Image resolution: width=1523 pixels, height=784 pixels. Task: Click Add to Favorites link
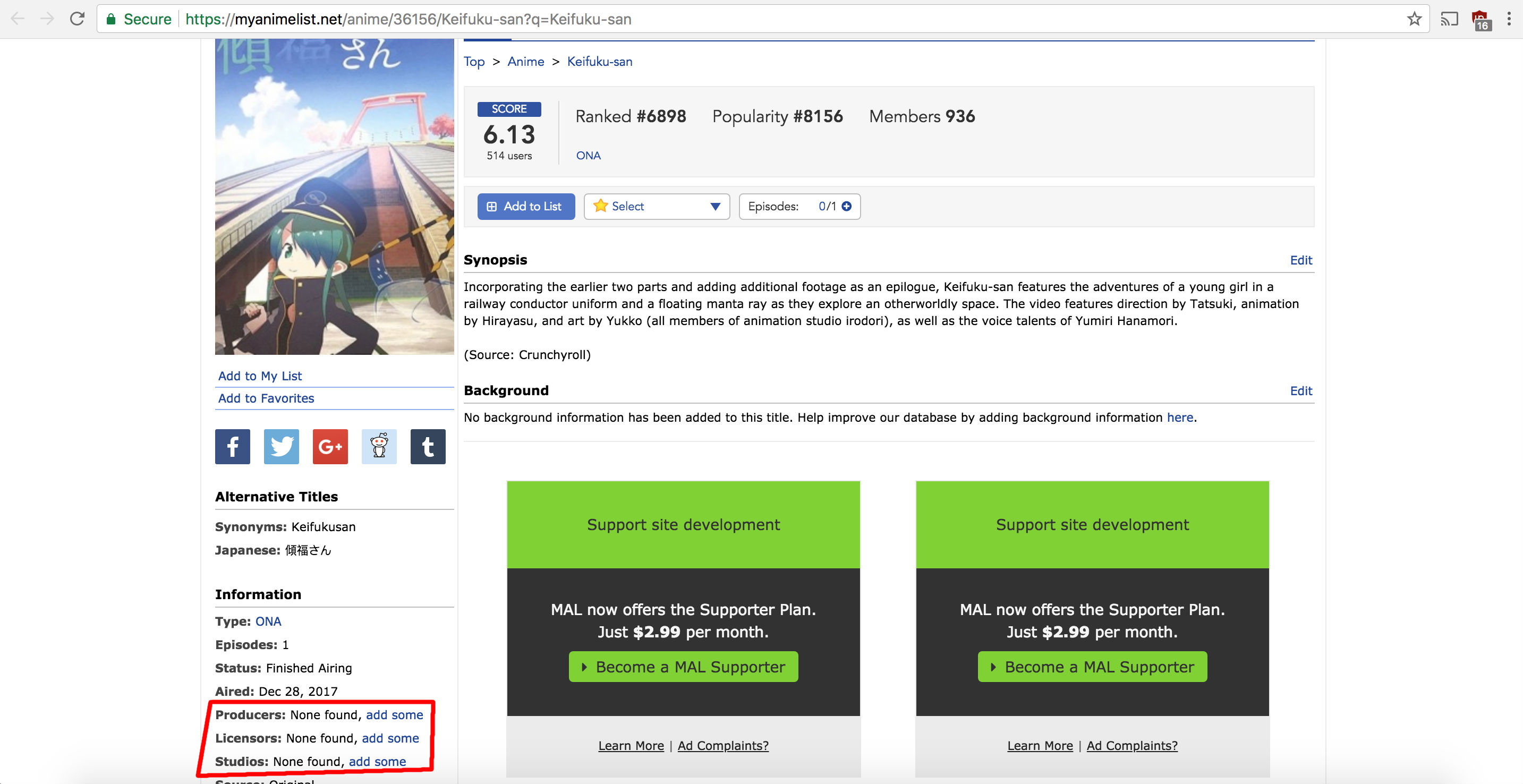tap(266, 398)
